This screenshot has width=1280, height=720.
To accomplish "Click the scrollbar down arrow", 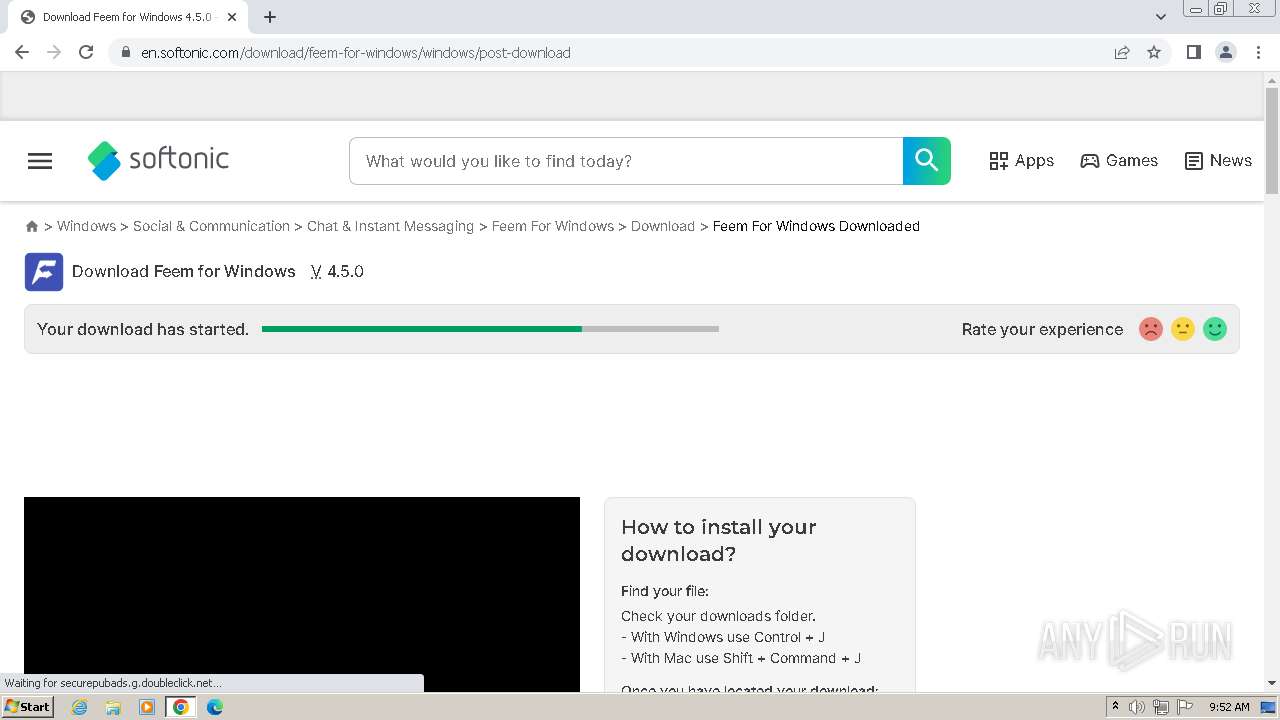I will (x=1272, y=684).
